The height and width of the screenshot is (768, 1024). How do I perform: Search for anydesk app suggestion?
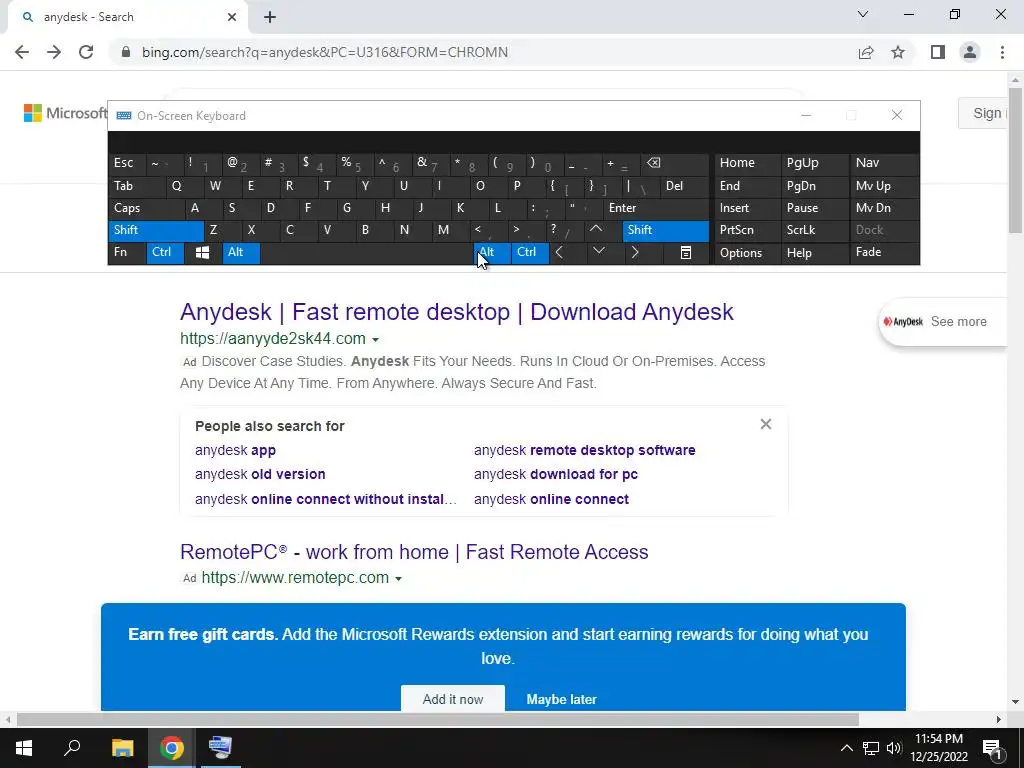[x=235, y=450]
